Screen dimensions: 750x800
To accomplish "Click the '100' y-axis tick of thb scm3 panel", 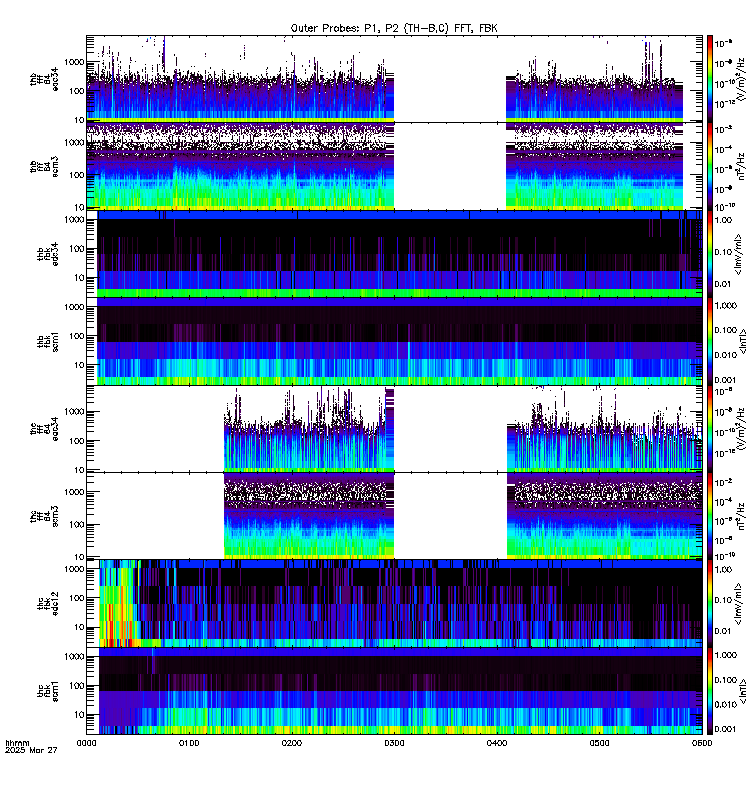I will 77,175.
